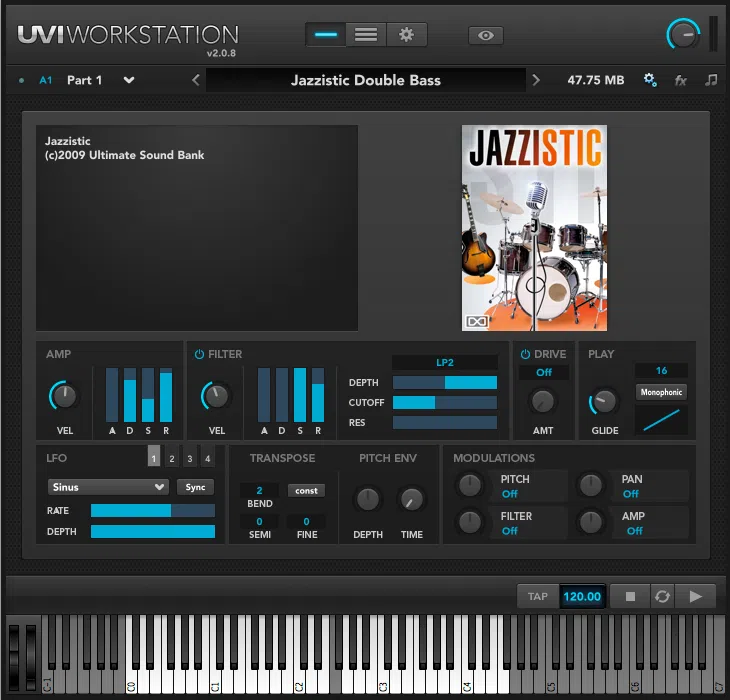Viewport: 730px width, 700px height.
Task: Toggle the LFO Sync button
Action: pos(196,487)
